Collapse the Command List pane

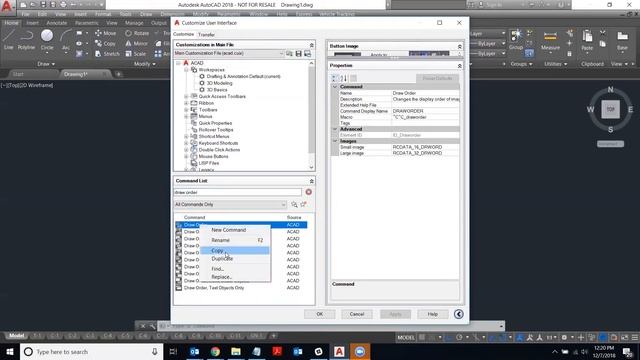[311, 181]
